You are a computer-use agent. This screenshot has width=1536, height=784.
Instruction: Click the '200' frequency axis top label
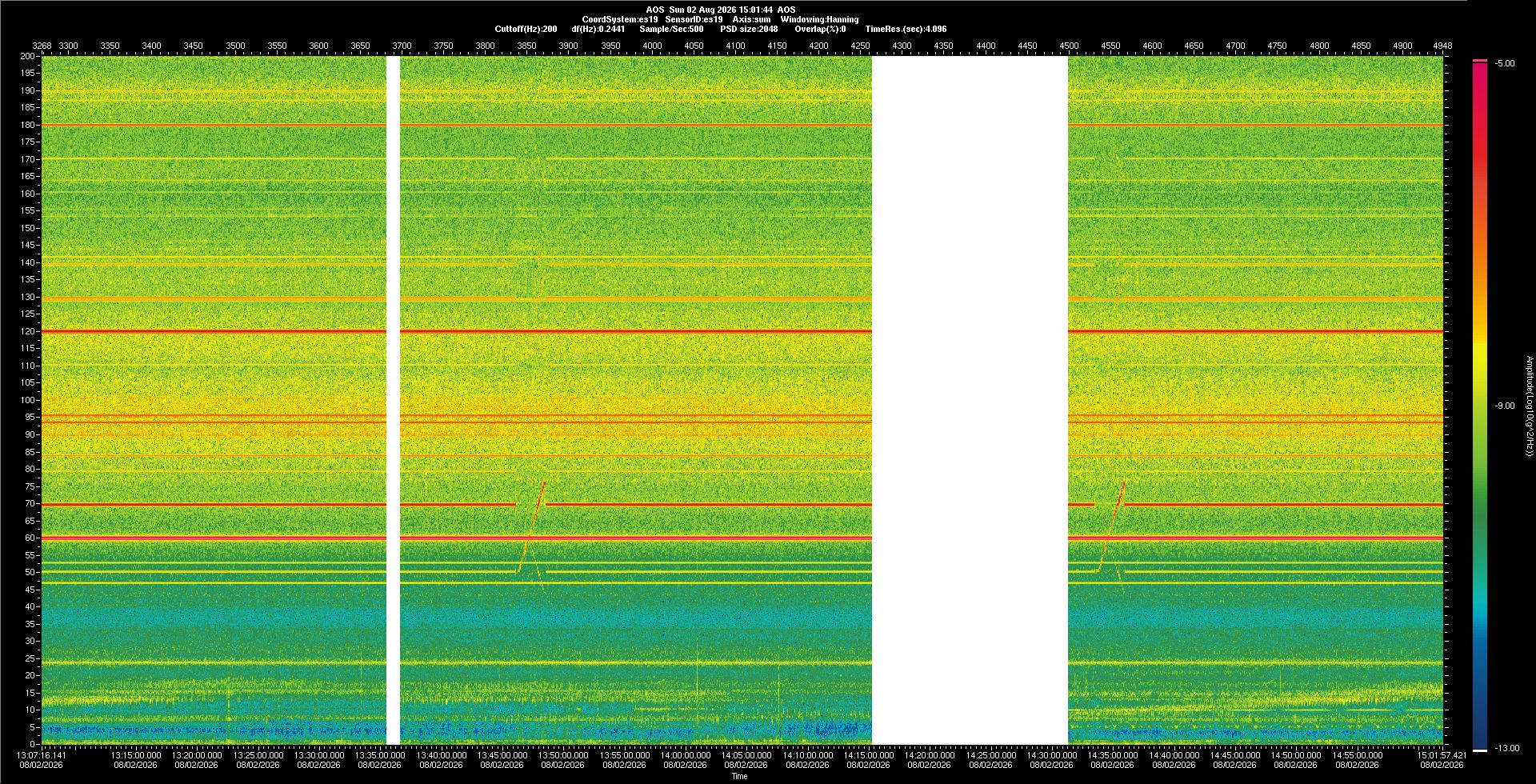pyautogui.click(x=28, y=56)
